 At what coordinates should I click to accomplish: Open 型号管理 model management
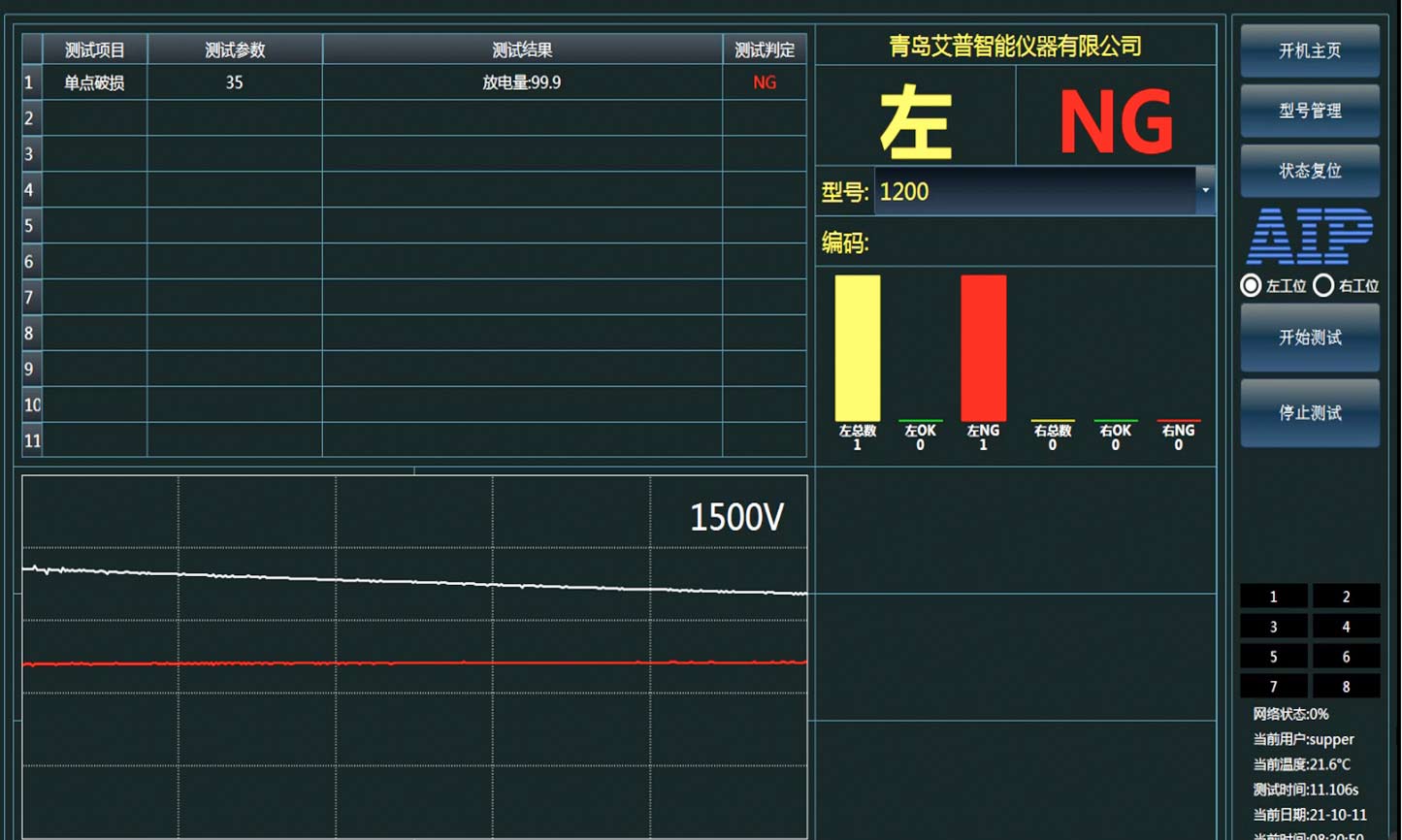(x=1309, y=111)
